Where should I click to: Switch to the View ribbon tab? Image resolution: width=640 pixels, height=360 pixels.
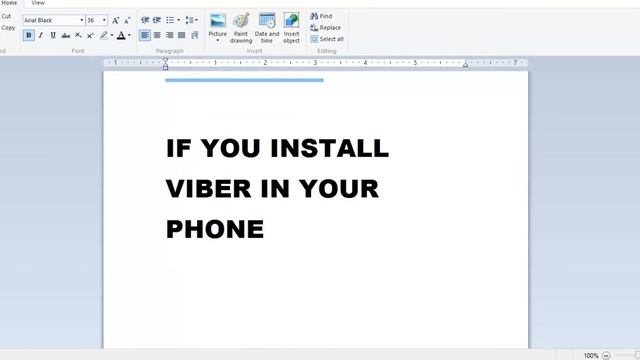click(x=38, y=3)
